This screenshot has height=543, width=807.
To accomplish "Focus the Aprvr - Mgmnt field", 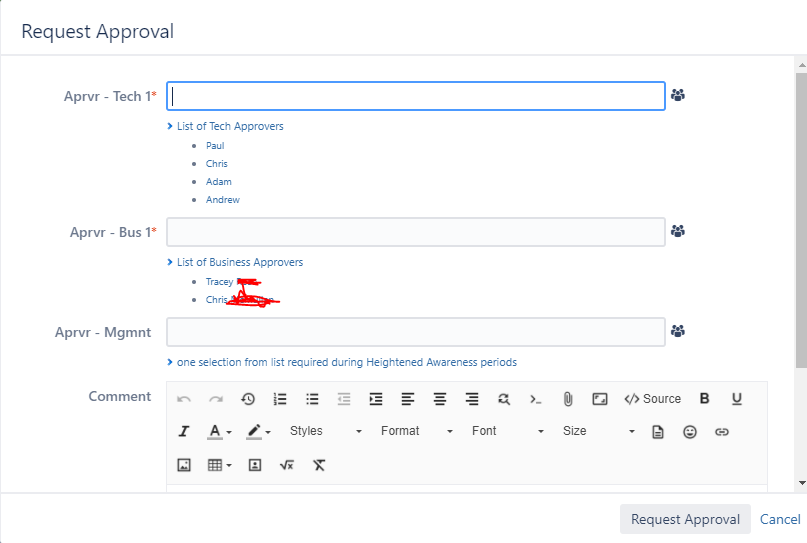I will 416,332.
